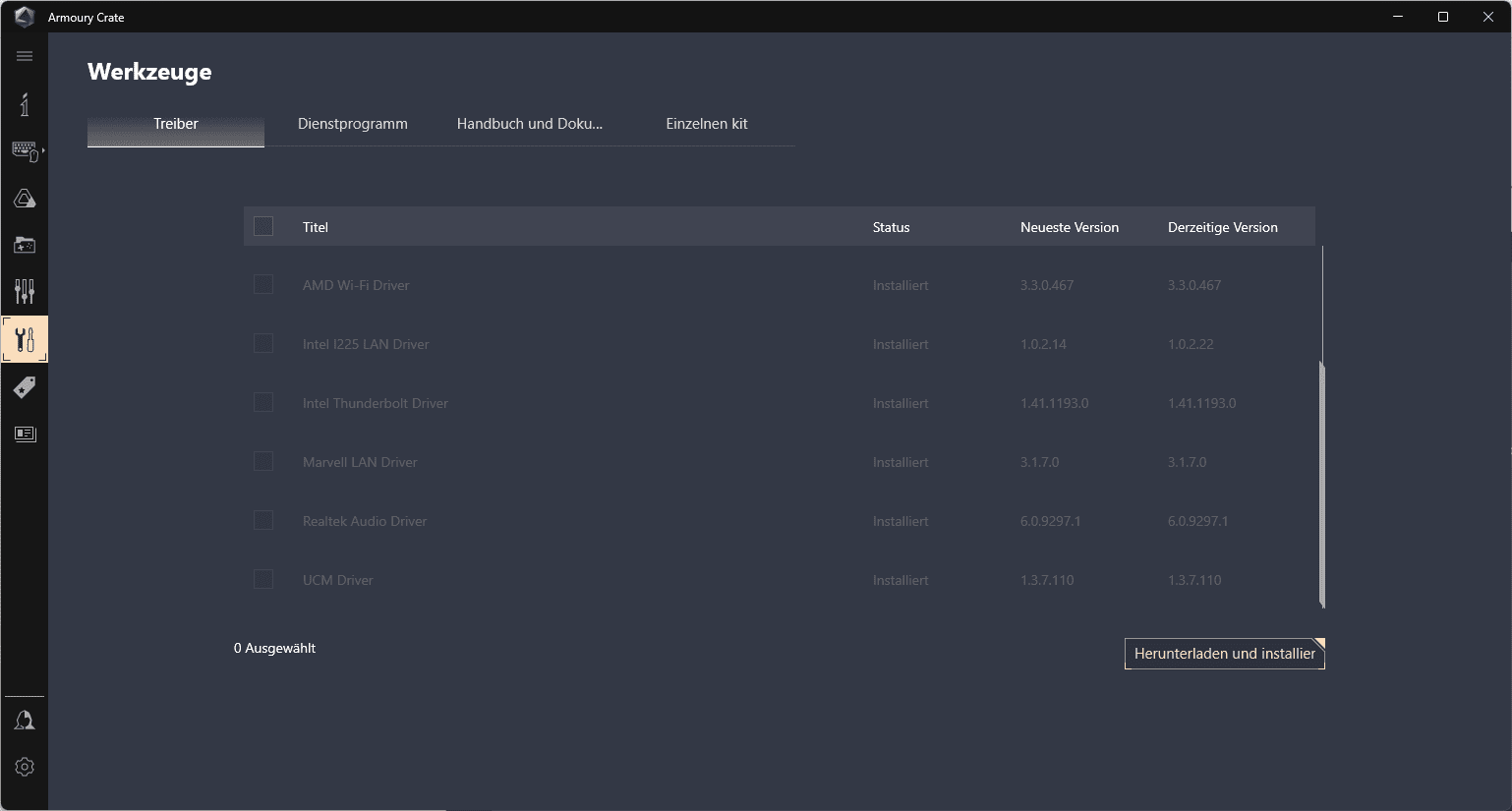The width and height of the screenshot is (1512, 811).
Task: Click the Derzeitige Version column header
Action: tap(1223, 227)
